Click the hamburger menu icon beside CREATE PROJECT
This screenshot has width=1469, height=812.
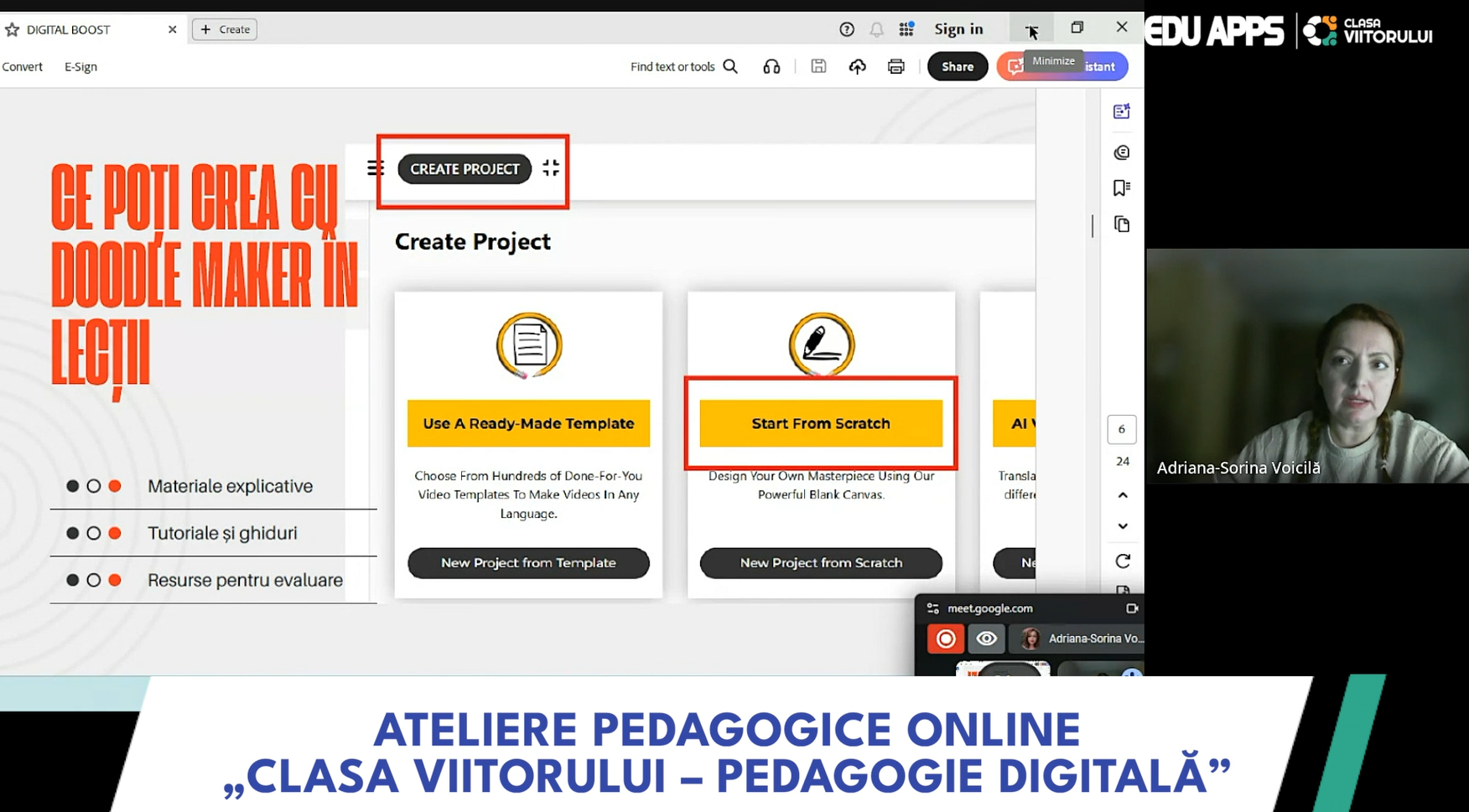click(x=375, y=168)
